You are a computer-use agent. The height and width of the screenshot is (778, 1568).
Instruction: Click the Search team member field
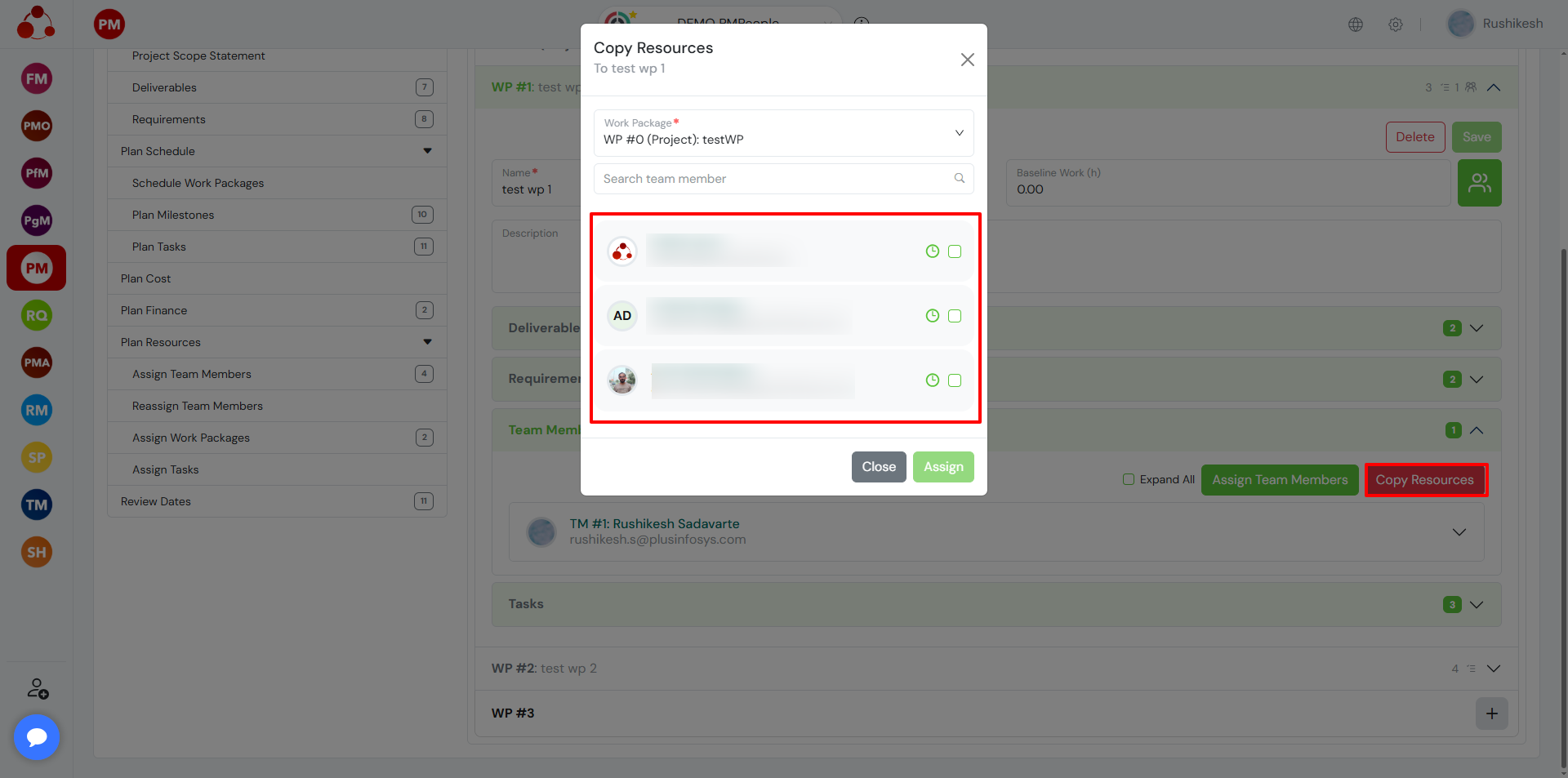click(x=774, y=179)
